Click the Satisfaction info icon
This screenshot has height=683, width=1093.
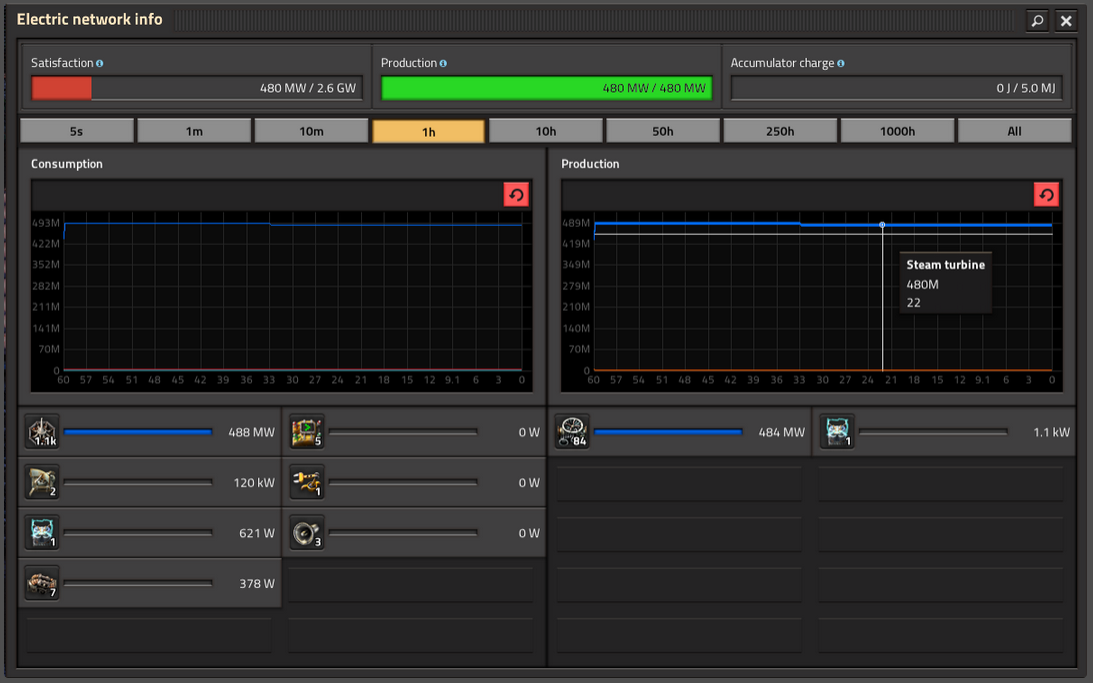(x=100, y=63)
